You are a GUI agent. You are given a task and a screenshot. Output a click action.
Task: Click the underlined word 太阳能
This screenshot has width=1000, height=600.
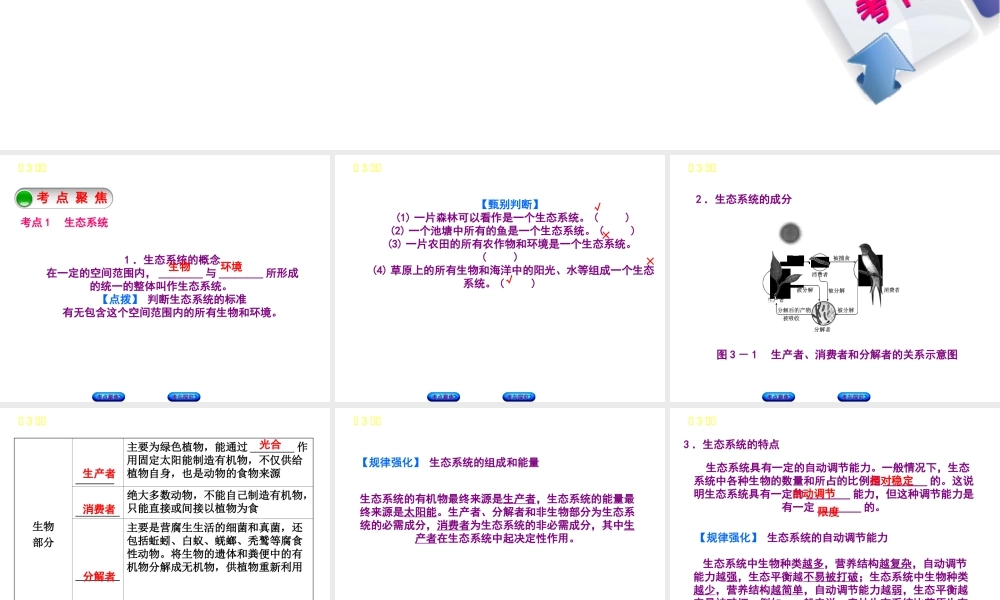pos(420,512)
